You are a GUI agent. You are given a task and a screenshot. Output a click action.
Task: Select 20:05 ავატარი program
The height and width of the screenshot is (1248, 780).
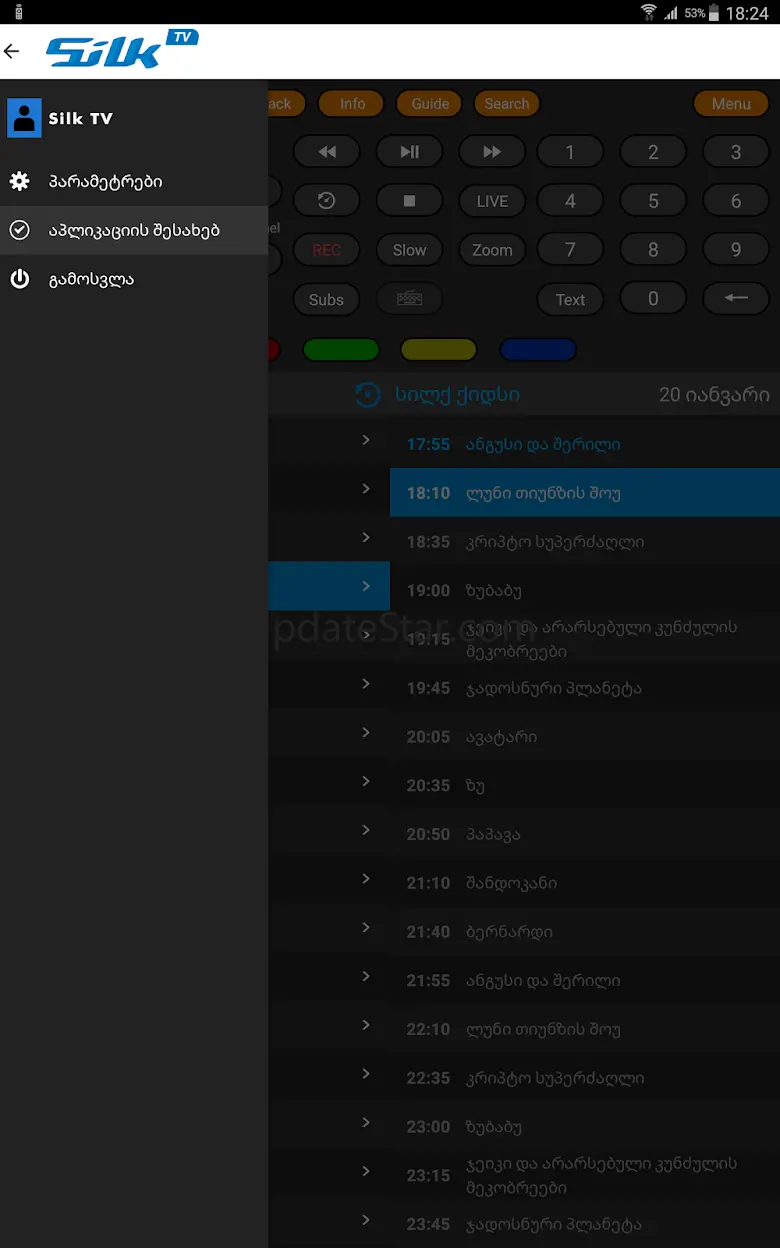pyautogui.click(x=585, y=737)
